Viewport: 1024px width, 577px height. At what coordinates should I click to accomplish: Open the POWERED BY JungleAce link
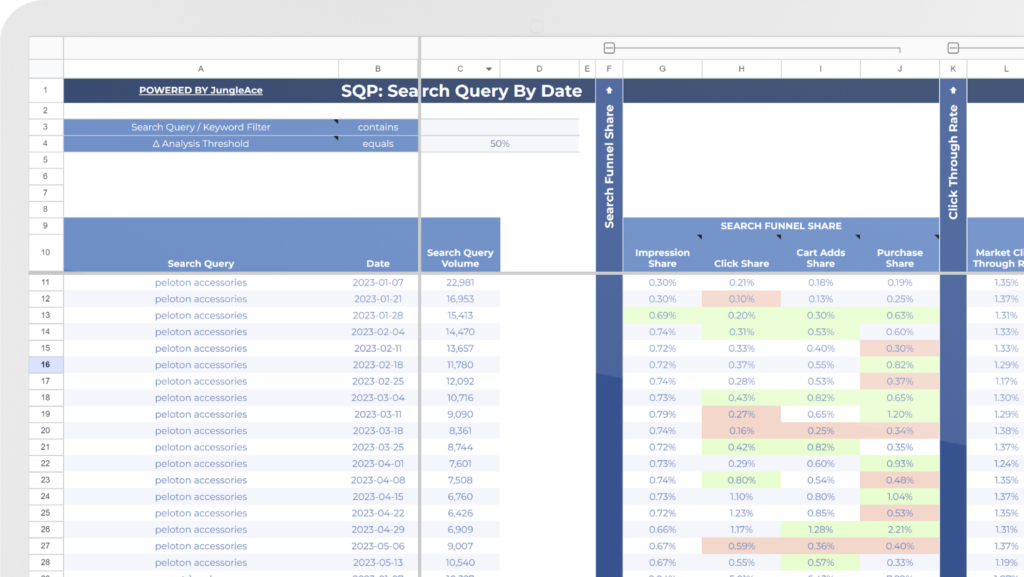click(x=200, y=90)
